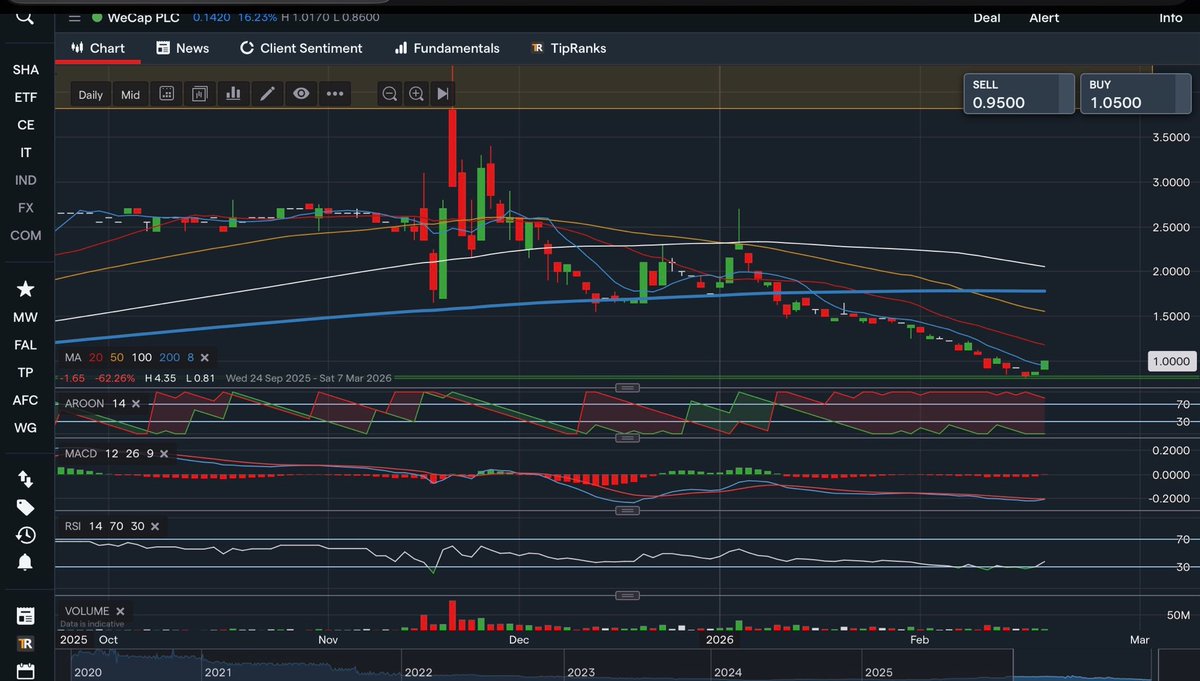This screenshot has width=1200, height=681.
Task: Select the MW watchlist in the sidebar
Action: tap(26, 317)
